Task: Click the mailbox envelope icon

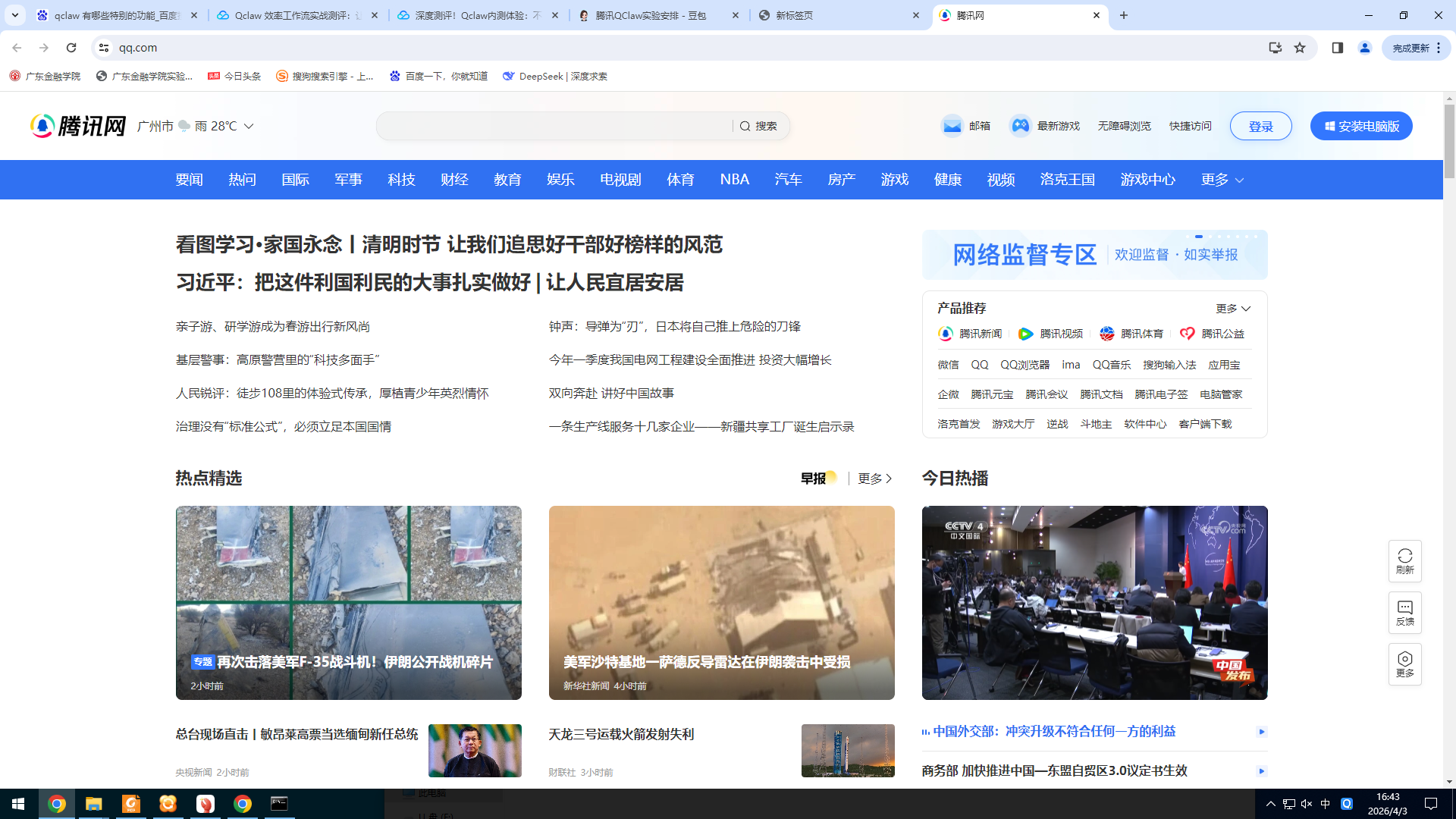Action: click(952, 126)
